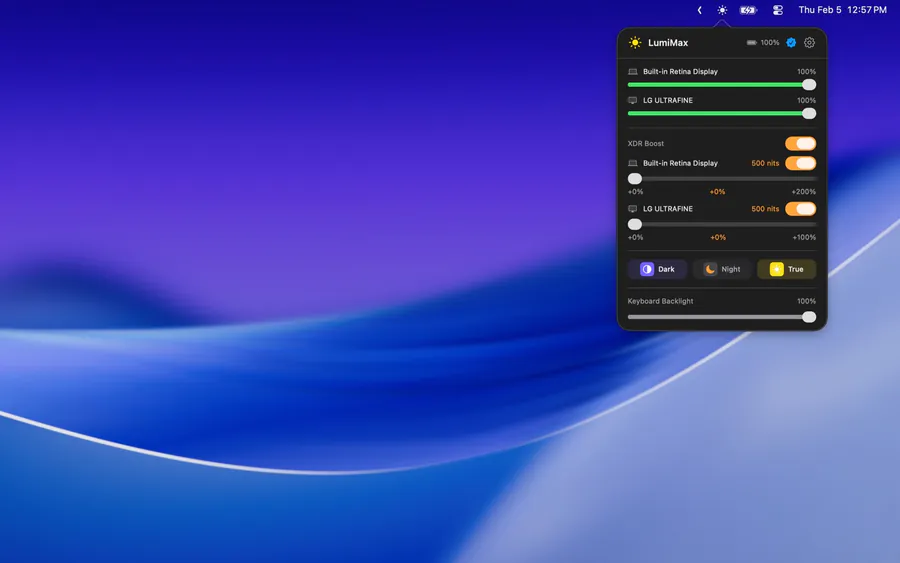Click the header 100% battery text
This screenshot has height=563, width=900.
click(770, 42)
